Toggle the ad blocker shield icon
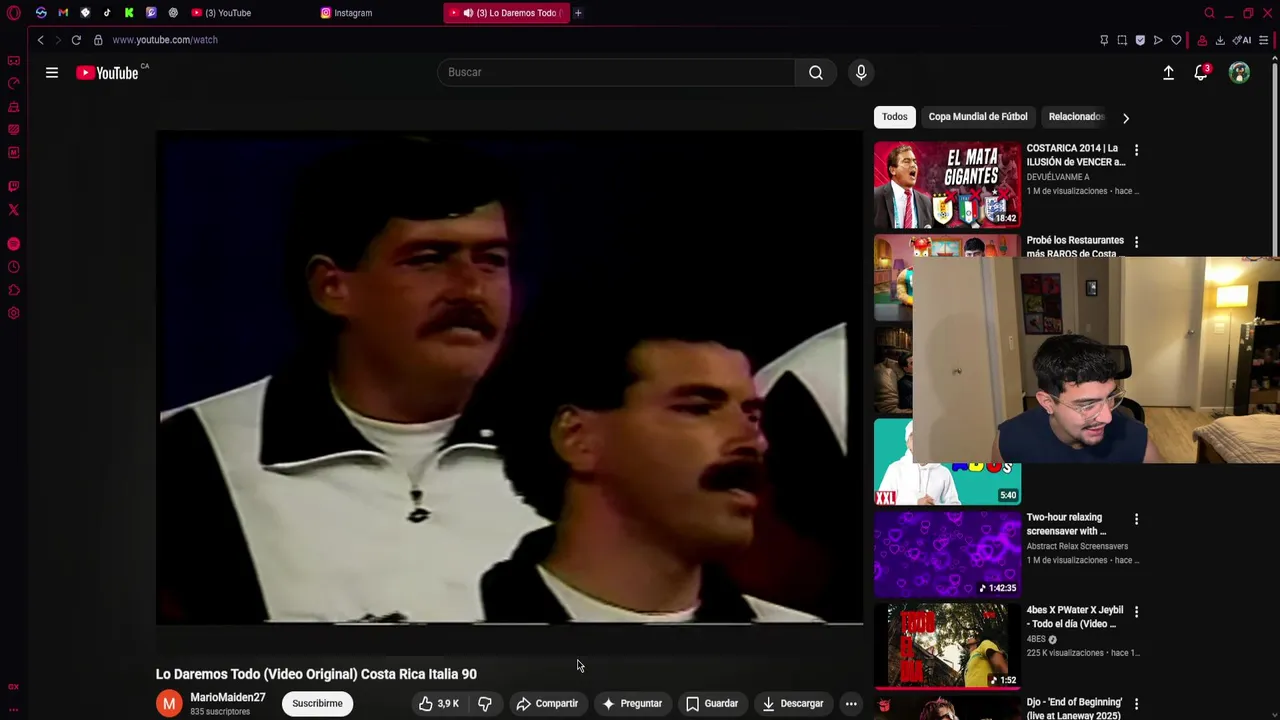1280x720 pixels. (x=1140, y=40)
